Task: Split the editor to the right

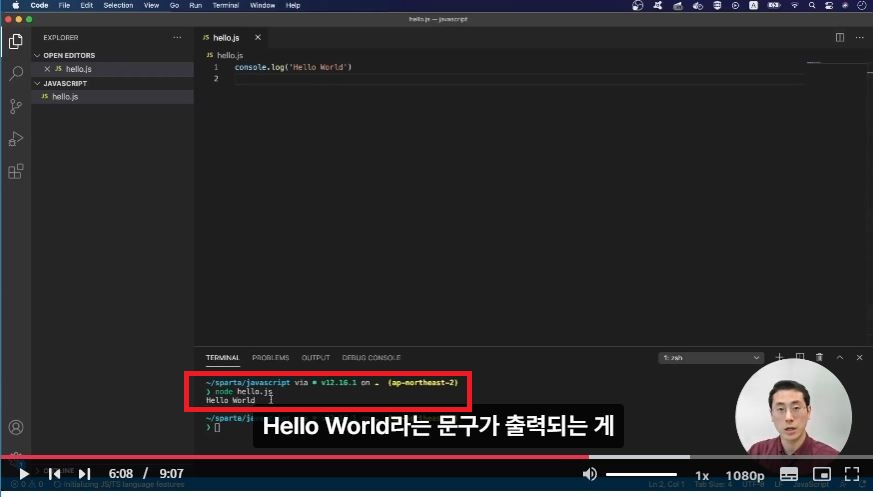Action: pos(840,37)
